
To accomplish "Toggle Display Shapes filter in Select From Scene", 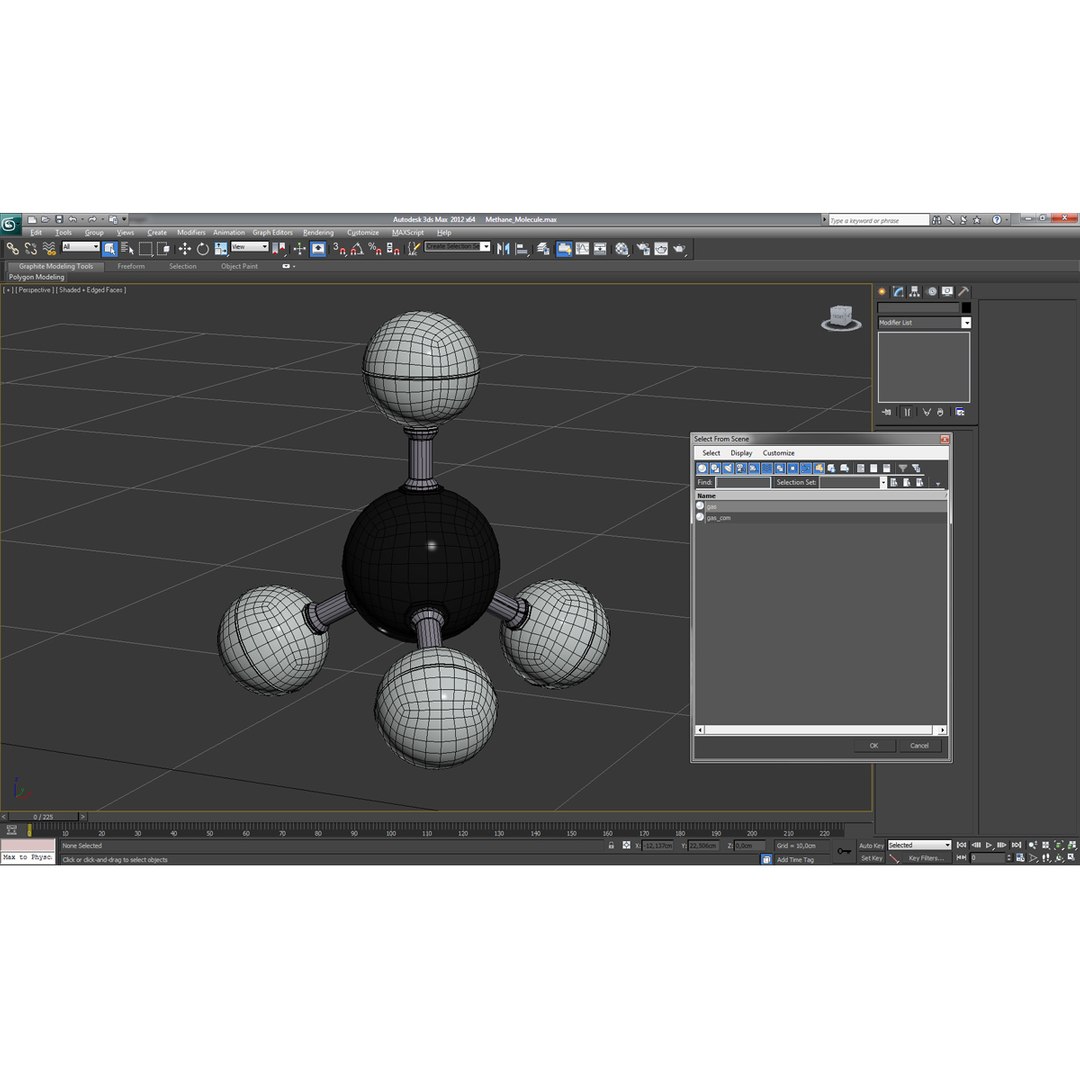I will pos(715,468).
